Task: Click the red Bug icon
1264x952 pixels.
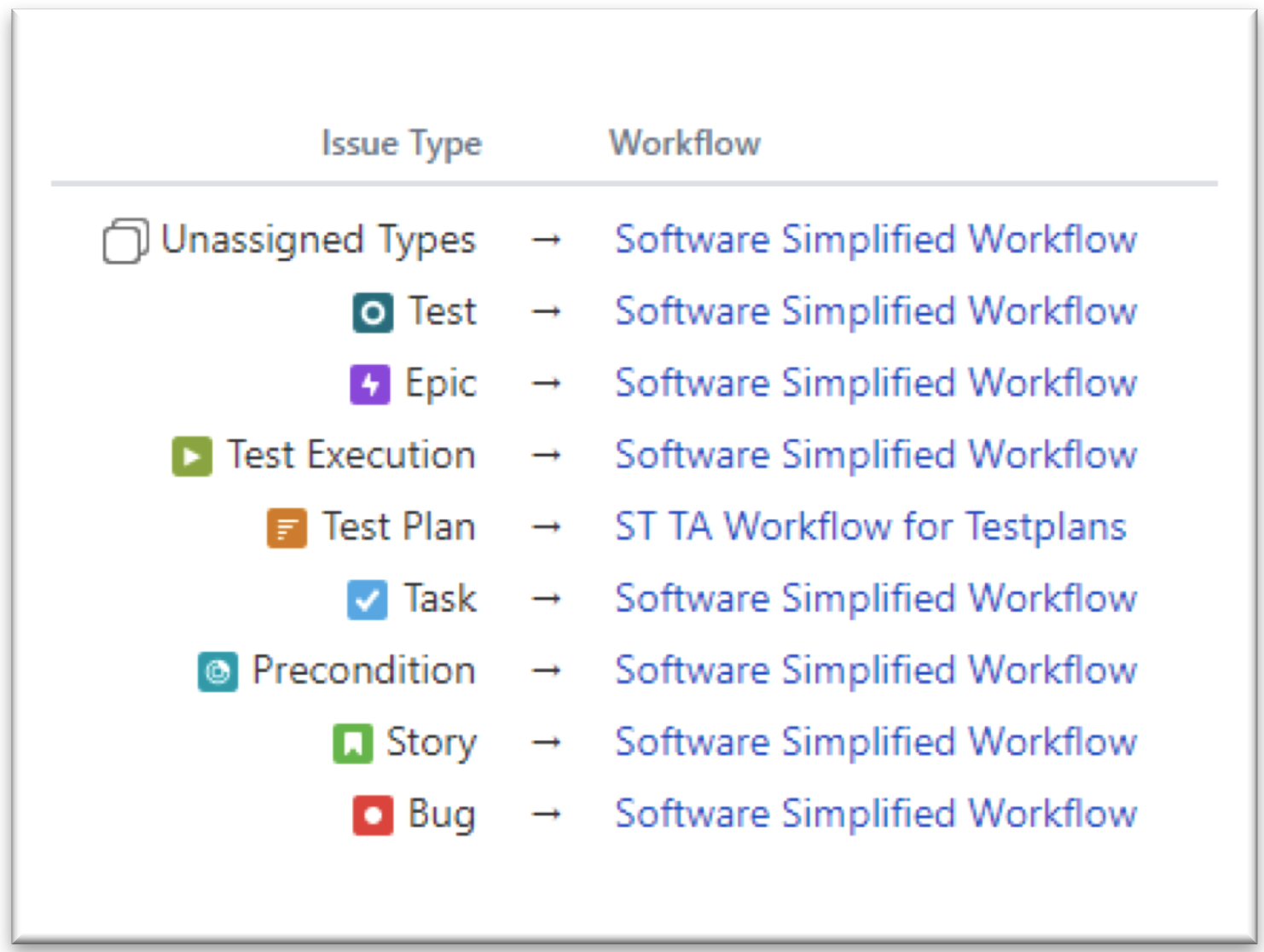Action: click(x=373, y=815)
